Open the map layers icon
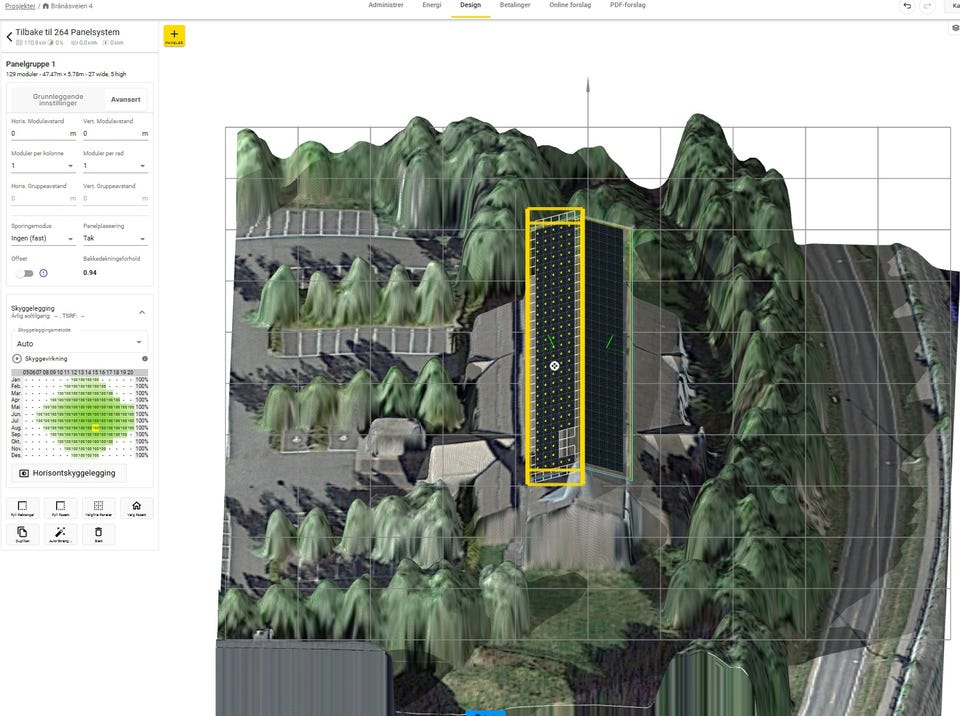 tap(954, 28)
